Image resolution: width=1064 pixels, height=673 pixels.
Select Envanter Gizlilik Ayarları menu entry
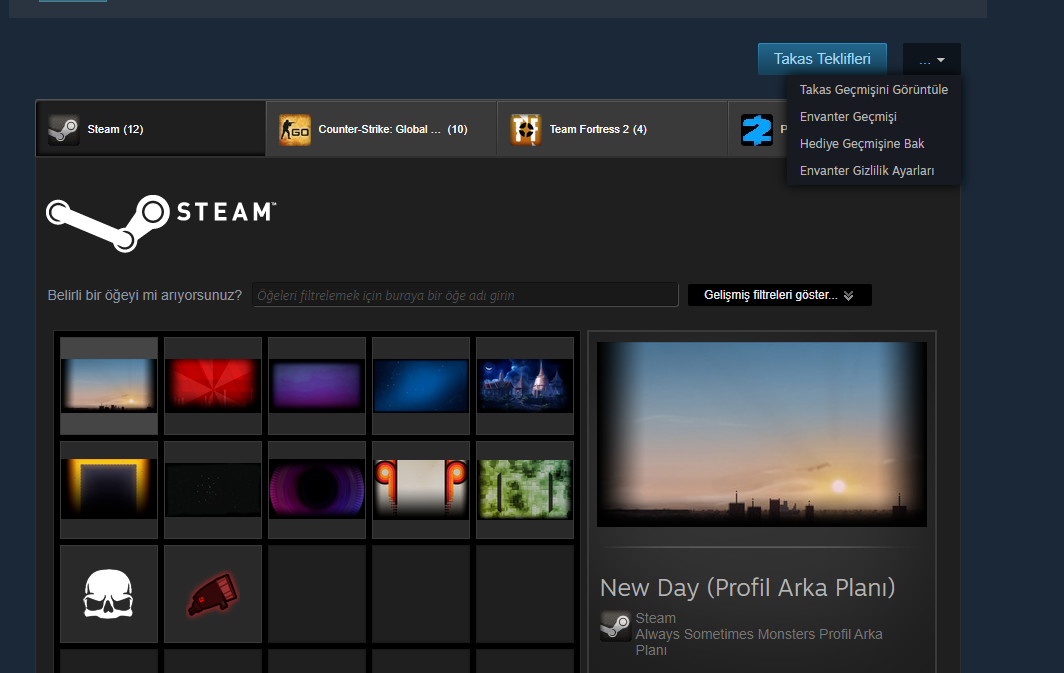(x=867, y=171)
